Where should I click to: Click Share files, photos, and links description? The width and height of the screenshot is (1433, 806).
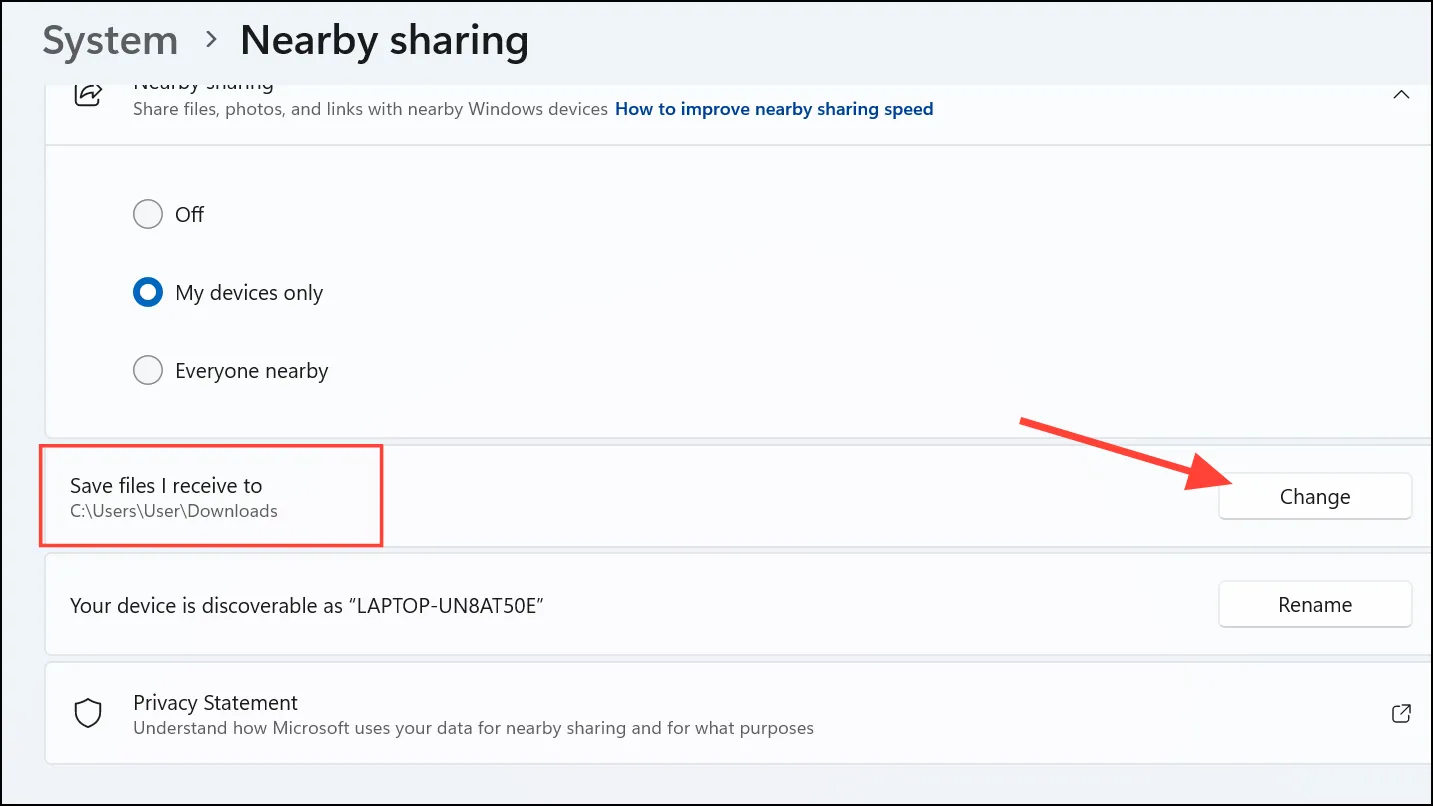370,109
